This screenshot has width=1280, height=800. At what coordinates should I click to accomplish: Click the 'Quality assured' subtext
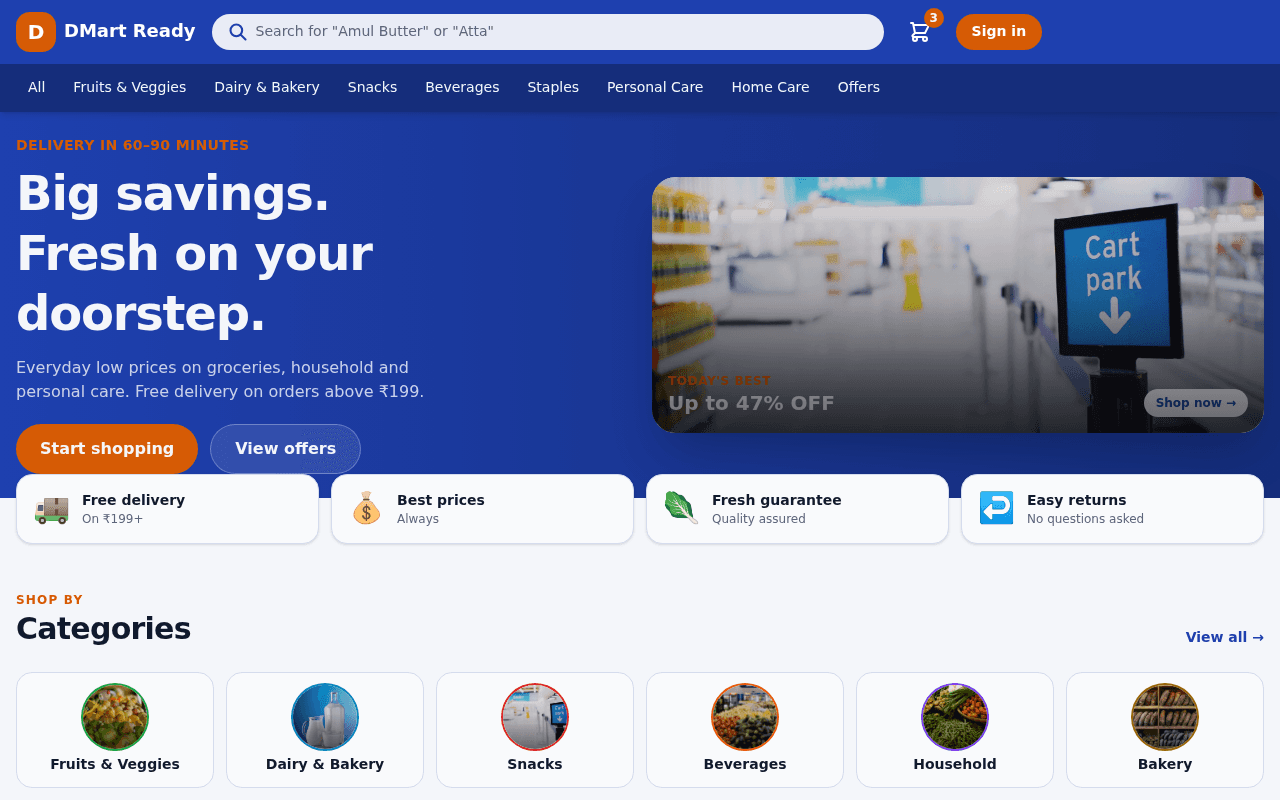click(759, 519)
